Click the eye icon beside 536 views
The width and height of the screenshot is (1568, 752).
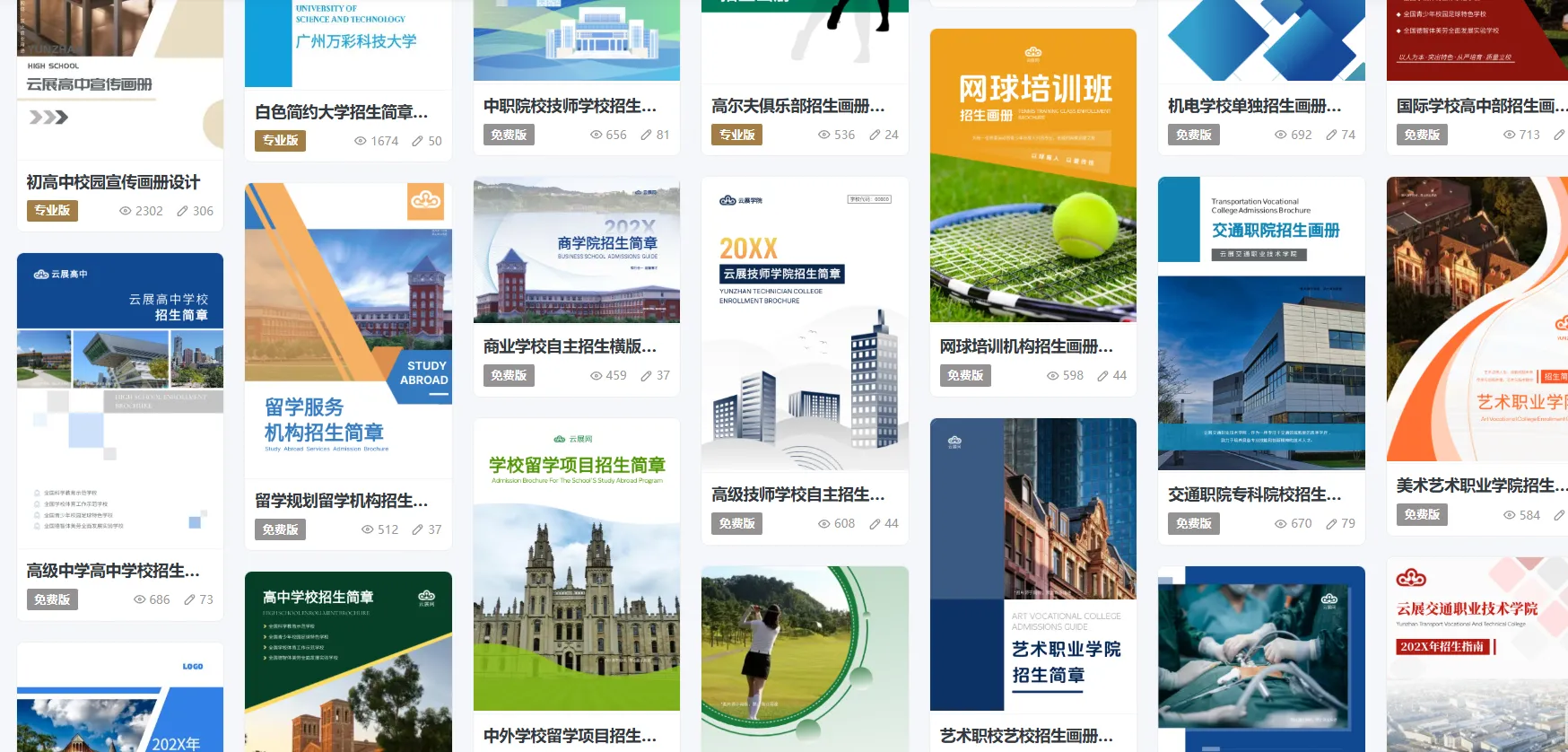(x=824, y=135)
